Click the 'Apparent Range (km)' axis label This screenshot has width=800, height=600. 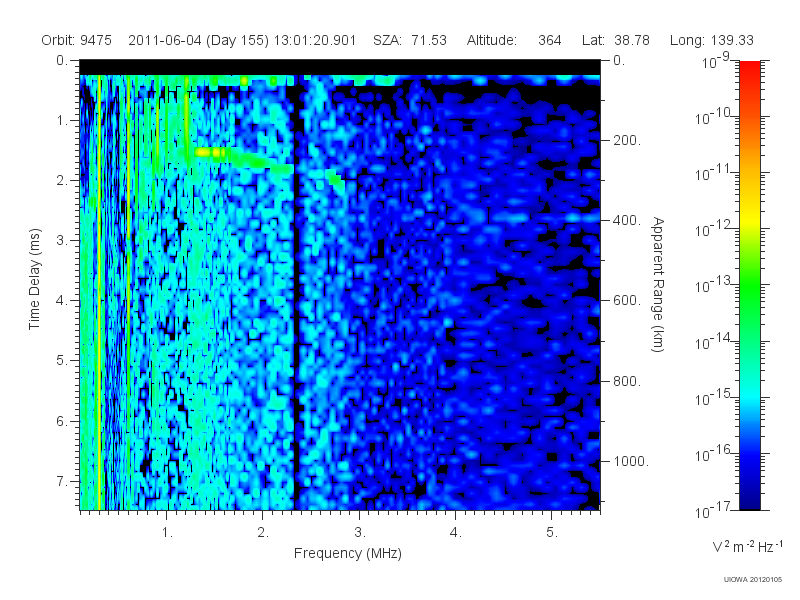pyautogui.click(x=658, y=285)
